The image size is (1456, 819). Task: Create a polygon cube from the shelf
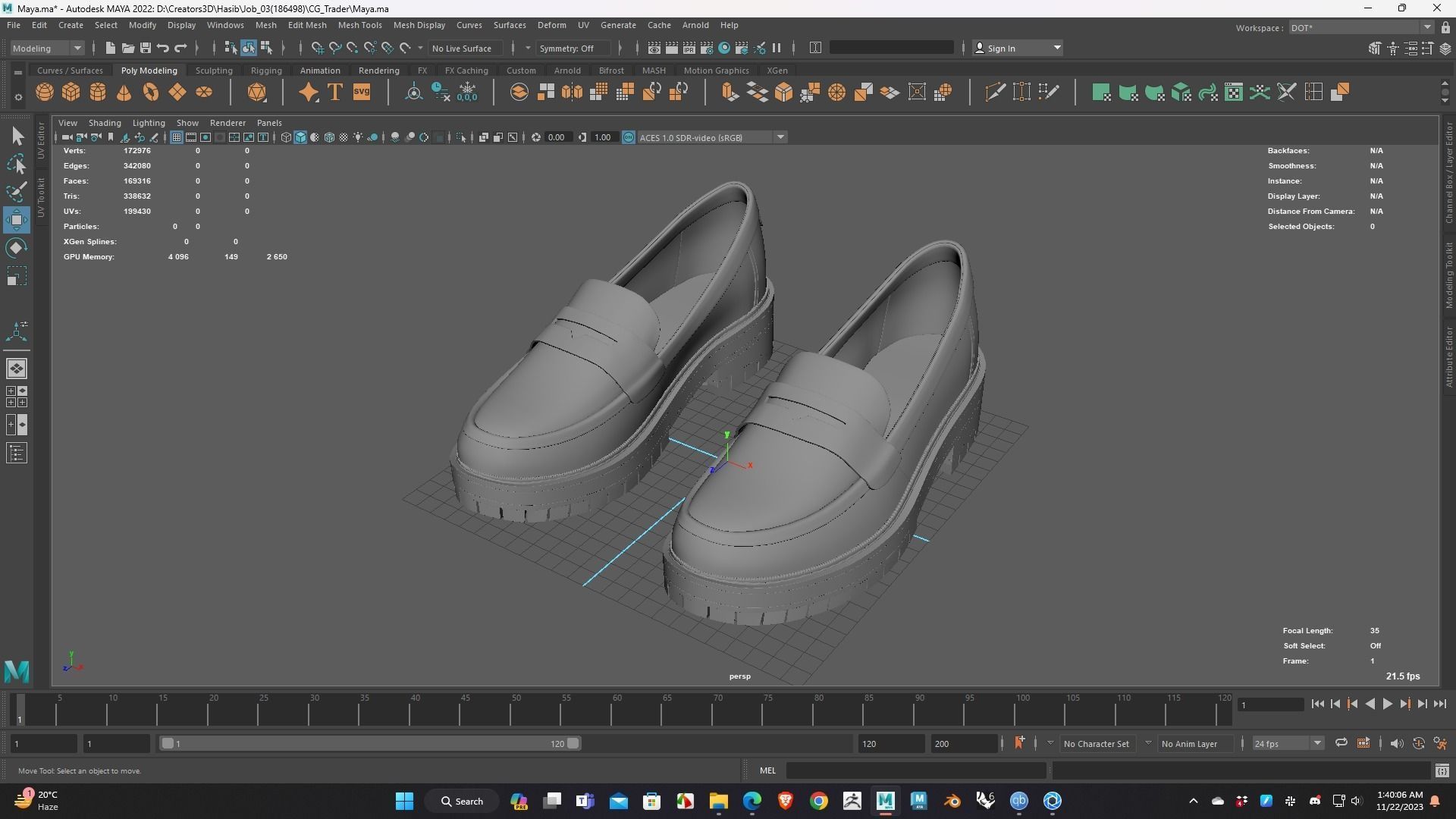point(71,93)
